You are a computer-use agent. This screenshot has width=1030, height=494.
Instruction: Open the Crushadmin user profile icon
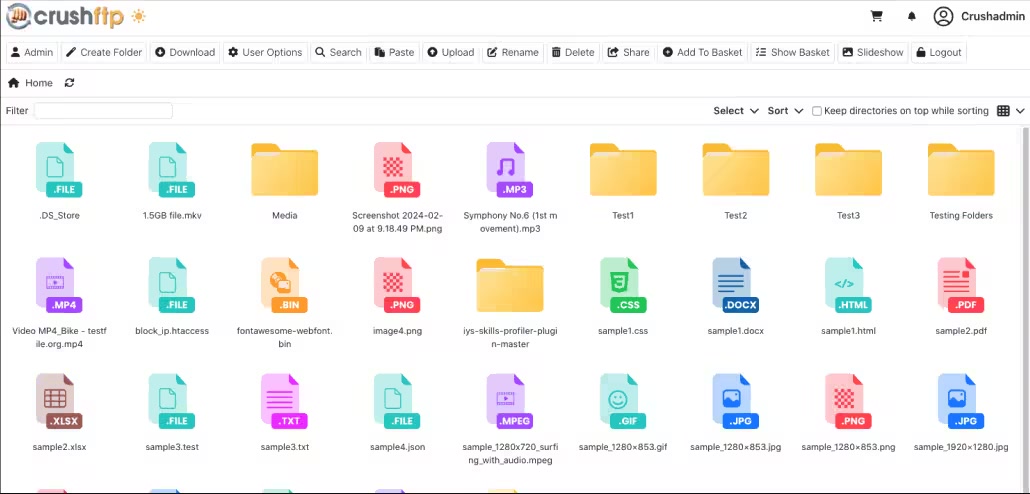pyautogui.click(x=943, y=16)
